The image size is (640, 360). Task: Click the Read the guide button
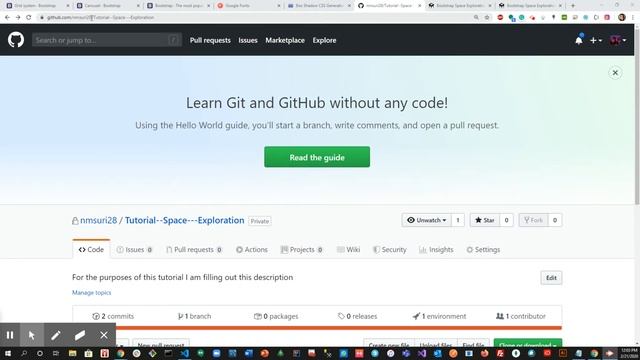click(x=317, y=157)
